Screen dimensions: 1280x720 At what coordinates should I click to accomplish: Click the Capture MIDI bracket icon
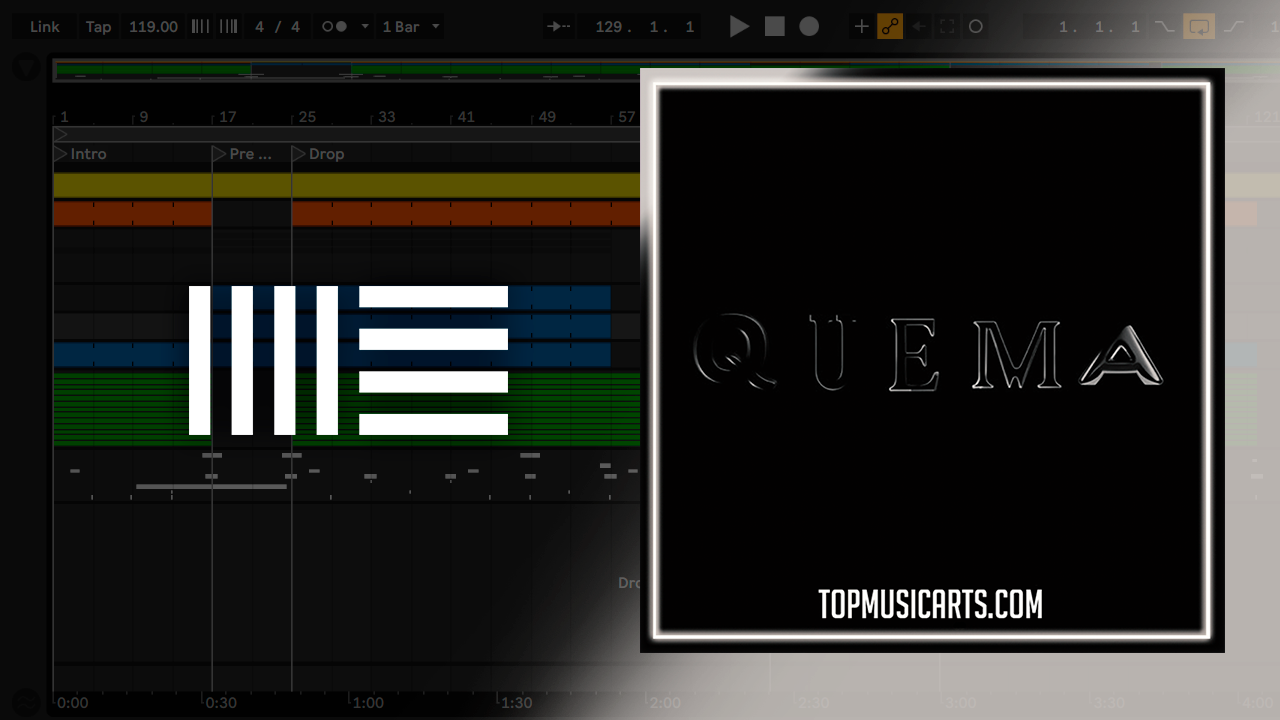click(947, 27)
